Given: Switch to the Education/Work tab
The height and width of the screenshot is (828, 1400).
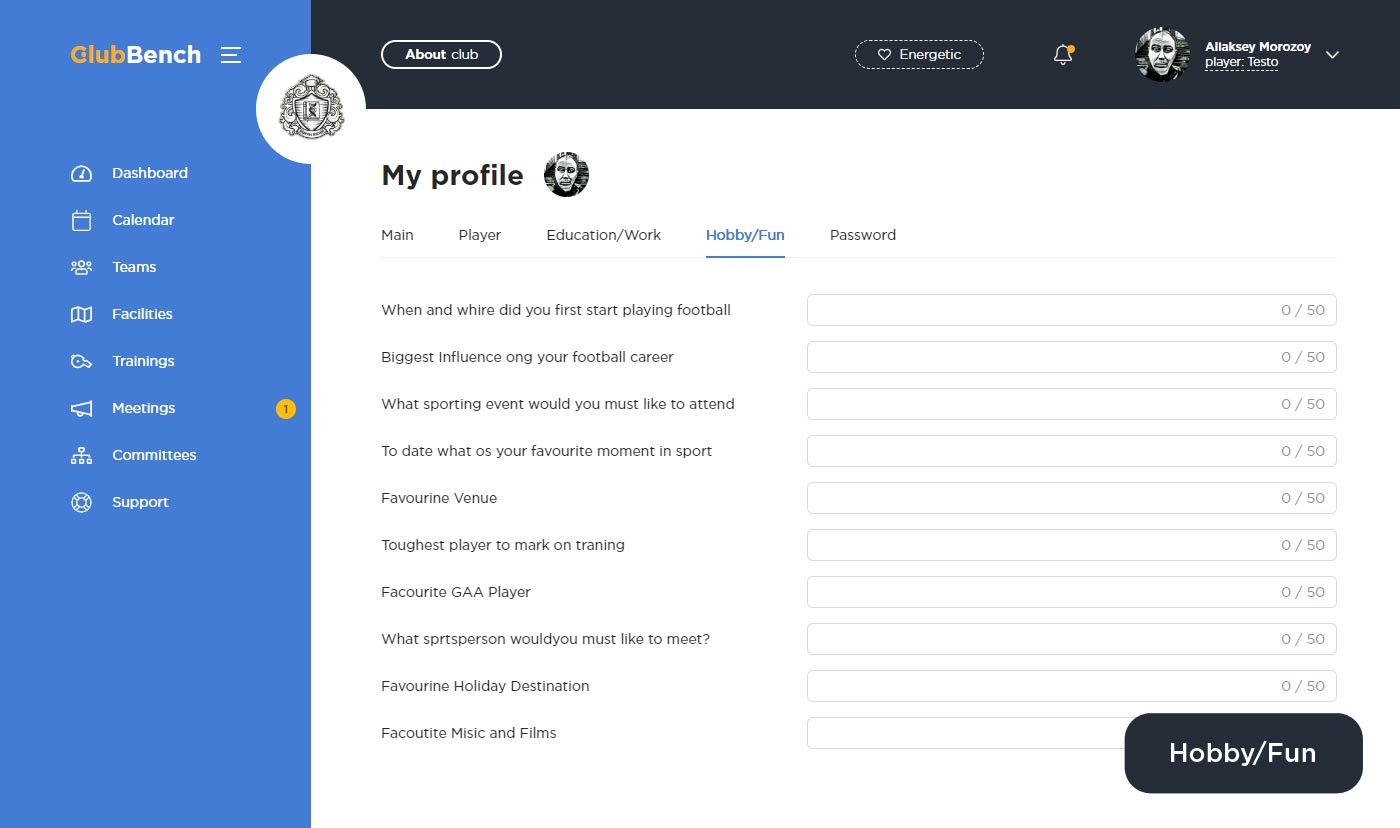Looking at the screenshot, I should (603, 235).
